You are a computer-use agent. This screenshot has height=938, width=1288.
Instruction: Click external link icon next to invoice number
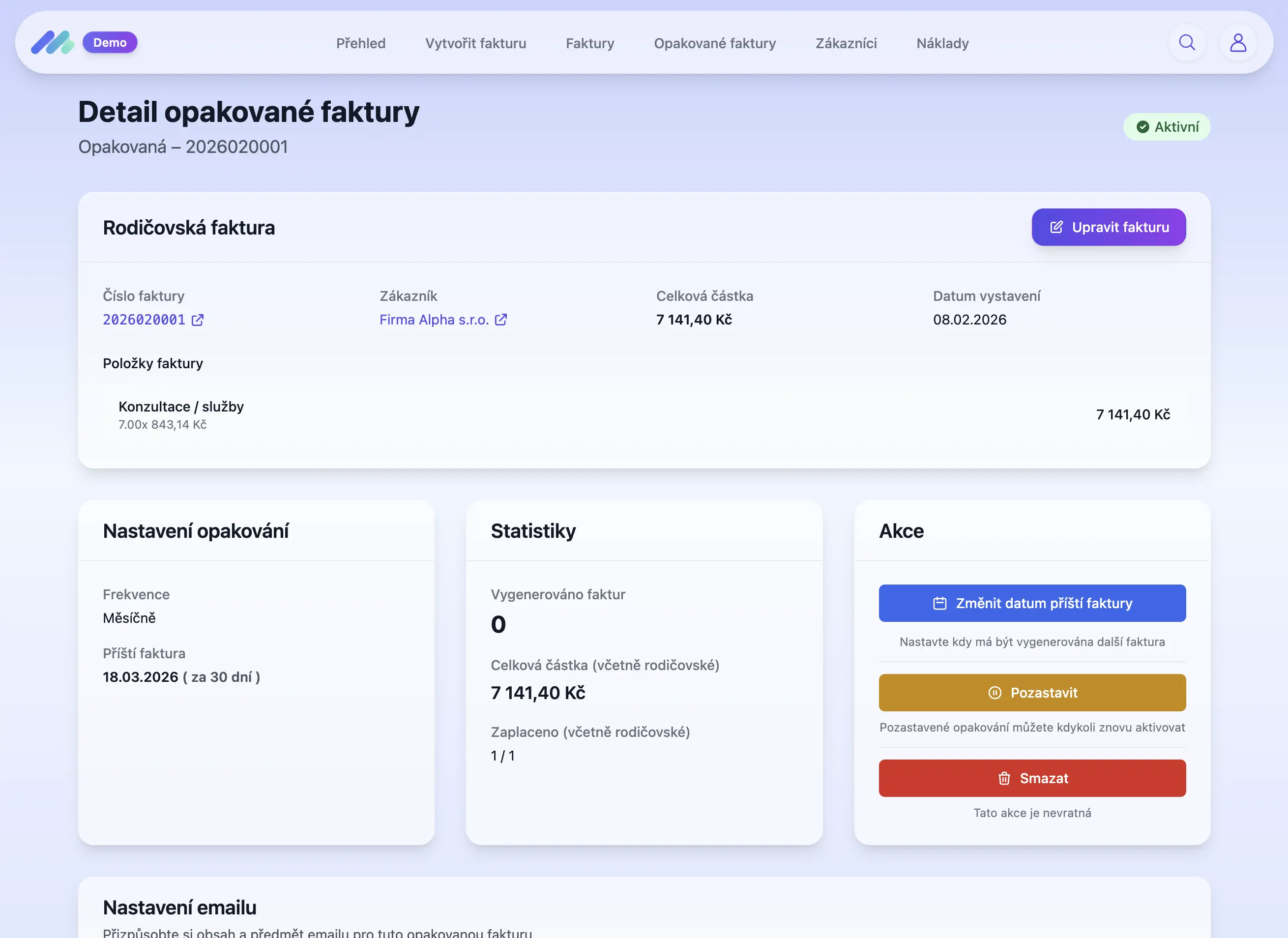click(x=198, y=320)
